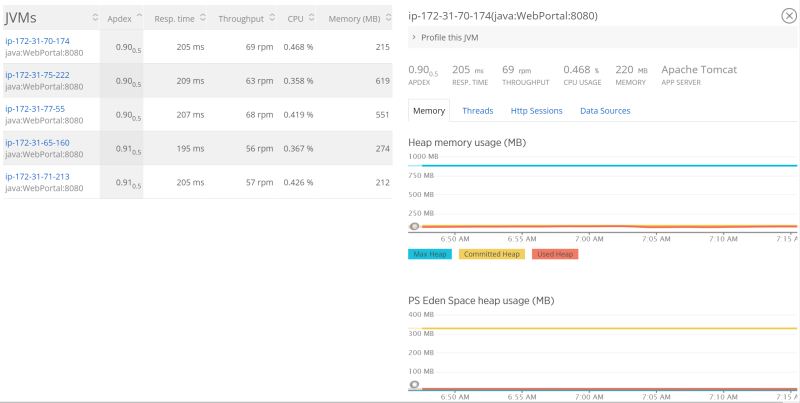Click the heap memory chart timeline handle
The width and height of the screenshot is (800, 403).
414,227
